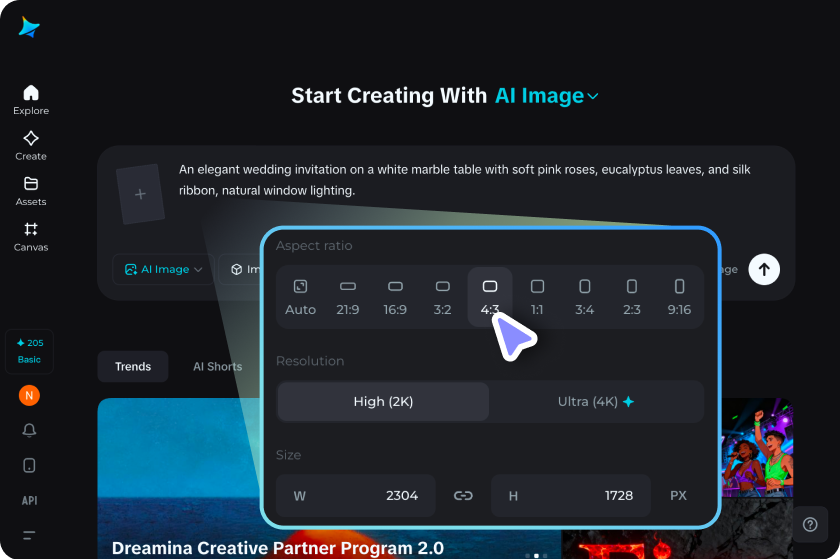The height and width of the screenshot is (560, 840).
Task: Select 2:3 aspect ratio
Action: click(x=632, y=297)
